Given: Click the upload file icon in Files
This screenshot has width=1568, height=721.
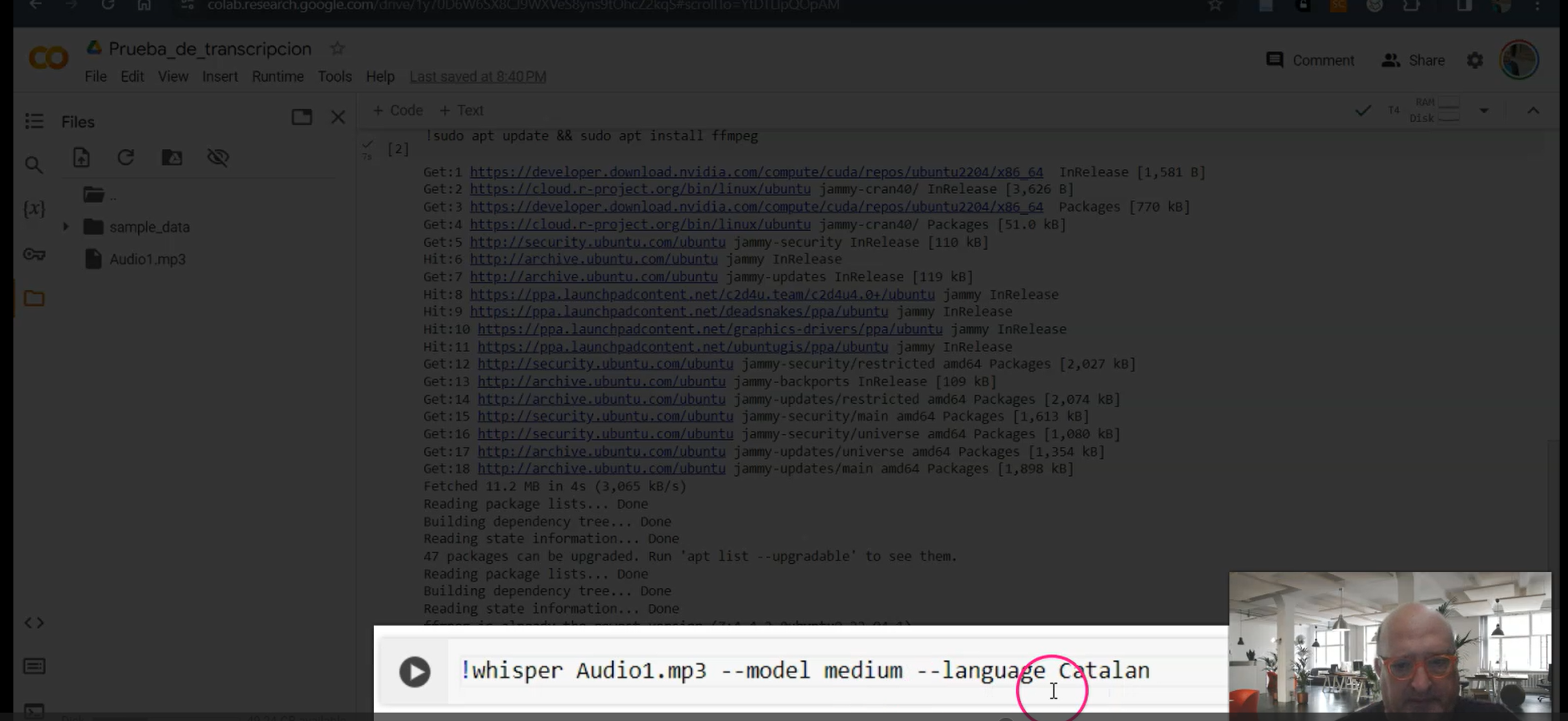Looking at the screenshot, I should pos(81,157).
